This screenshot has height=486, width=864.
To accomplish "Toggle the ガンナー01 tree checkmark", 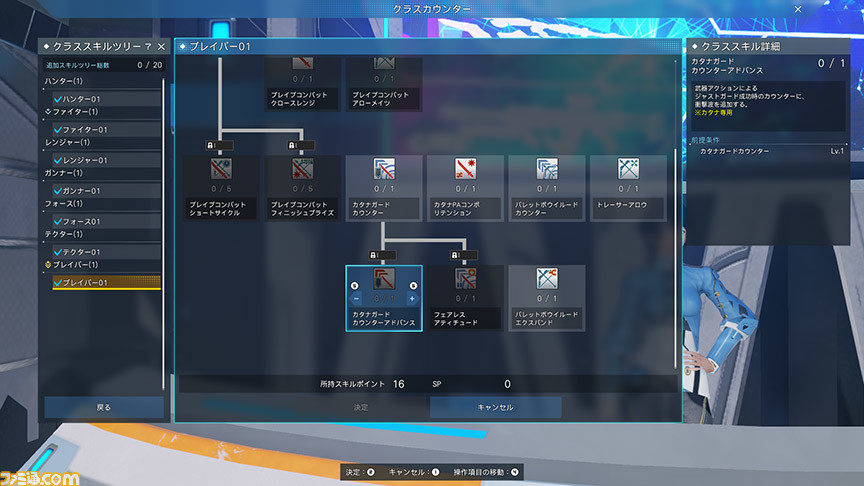I will 57,191.
